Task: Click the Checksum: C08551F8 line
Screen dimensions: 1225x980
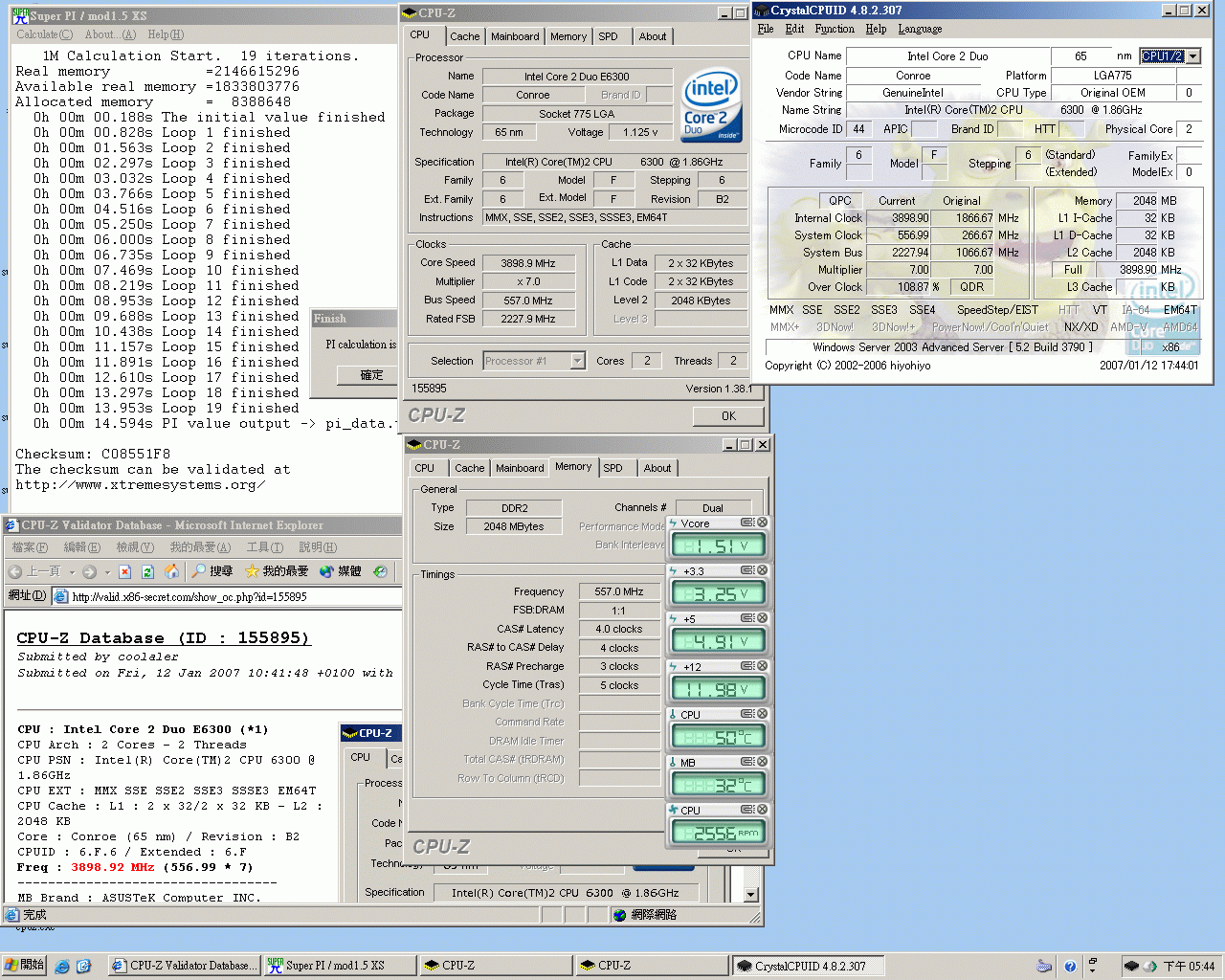Action: click(x=93, y=454)
